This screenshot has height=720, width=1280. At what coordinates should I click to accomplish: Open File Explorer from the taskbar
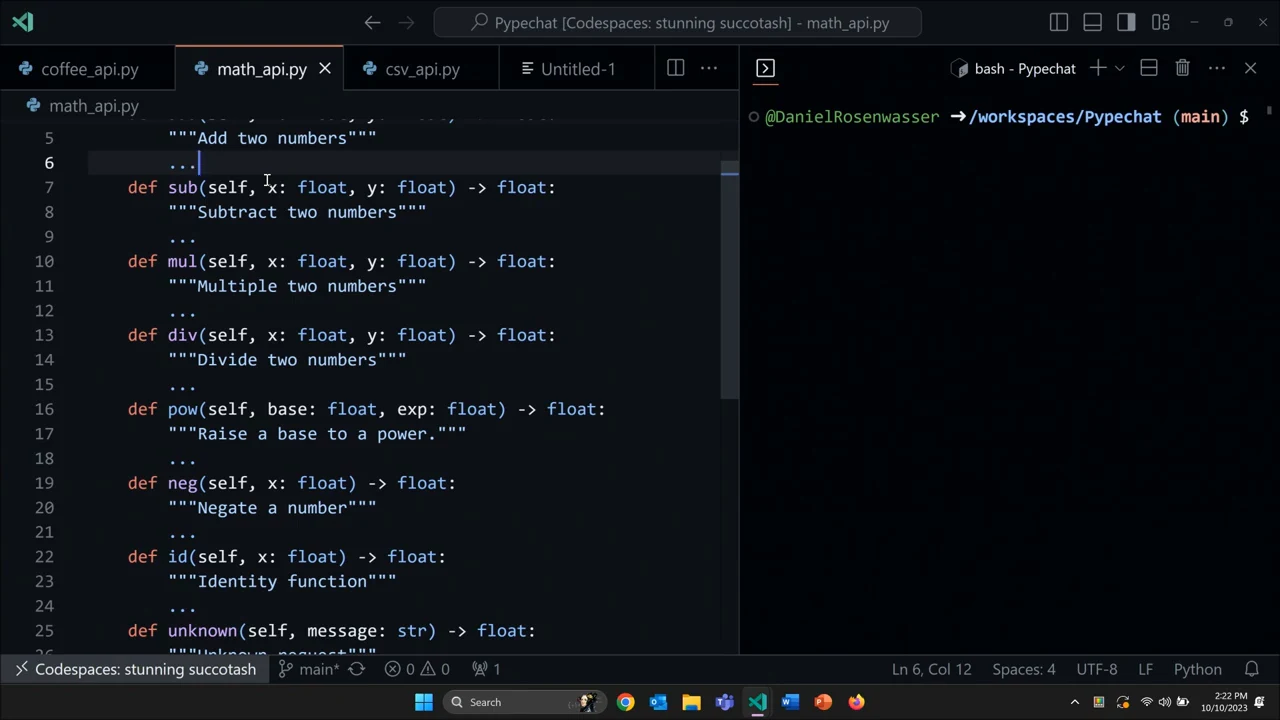[691, 702]
